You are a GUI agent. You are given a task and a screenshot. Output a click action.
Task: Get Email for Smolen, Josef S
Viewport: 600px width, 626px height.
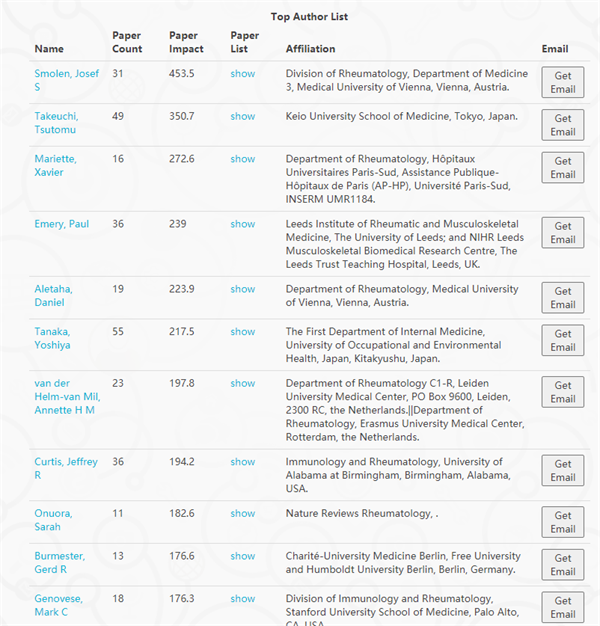click(562, 82)
